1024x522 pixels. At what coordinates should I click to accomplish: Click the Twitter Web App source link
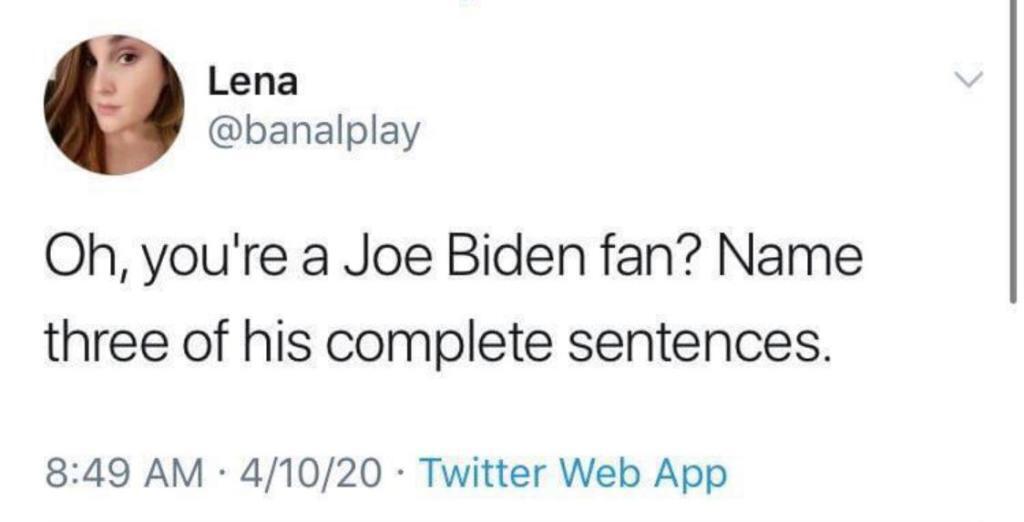tap(572, 474)
